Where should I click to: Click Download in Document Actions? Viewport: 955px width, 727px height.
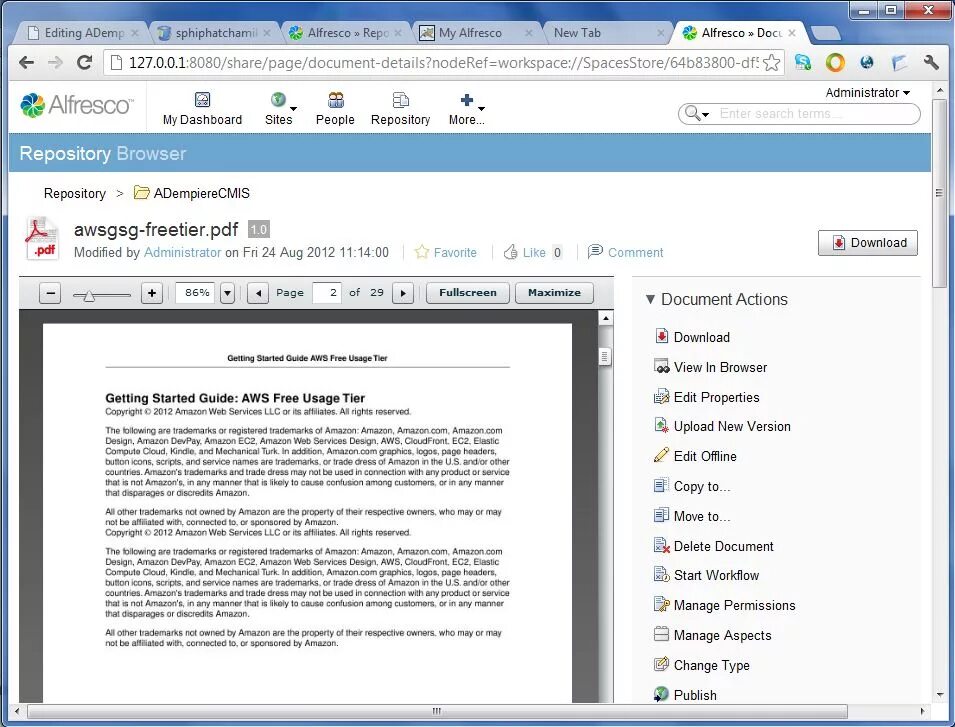point(692,337)
